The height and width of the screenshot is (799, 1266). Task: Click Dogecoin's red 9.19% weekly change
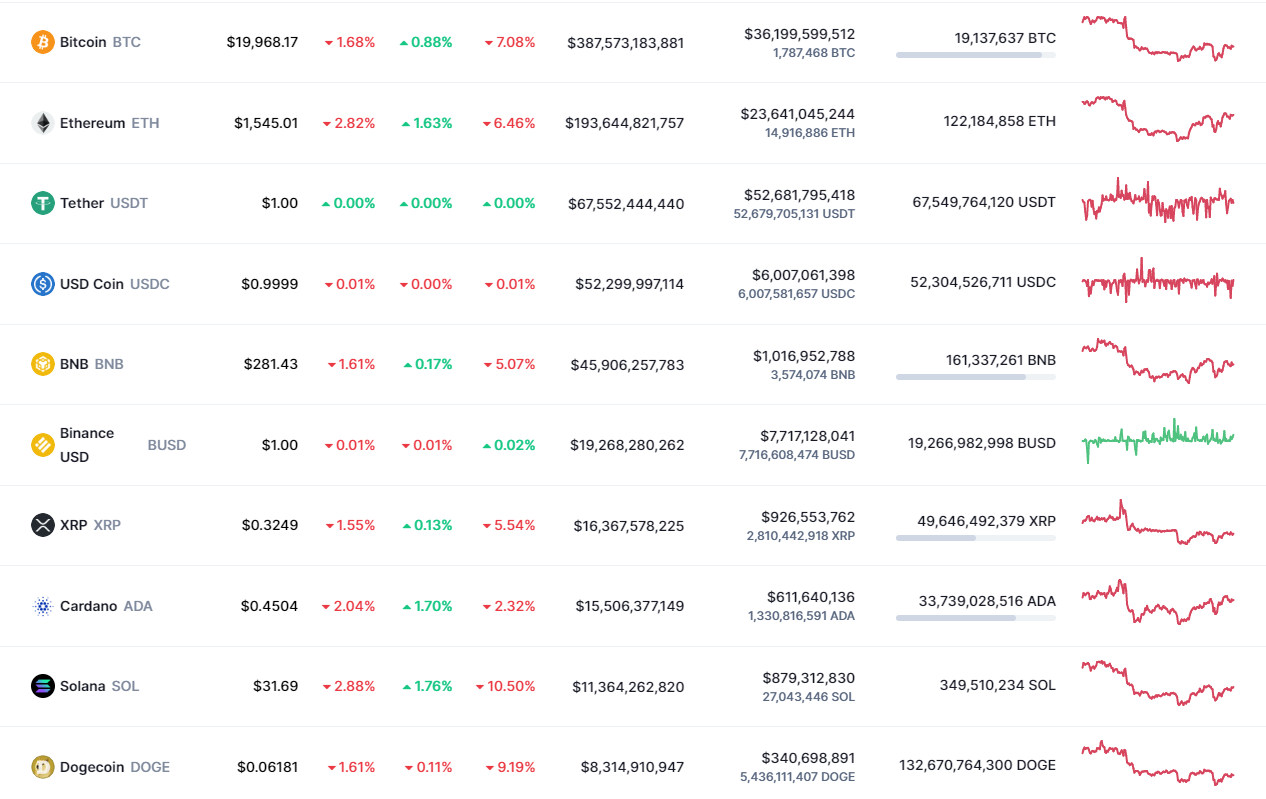512,766
